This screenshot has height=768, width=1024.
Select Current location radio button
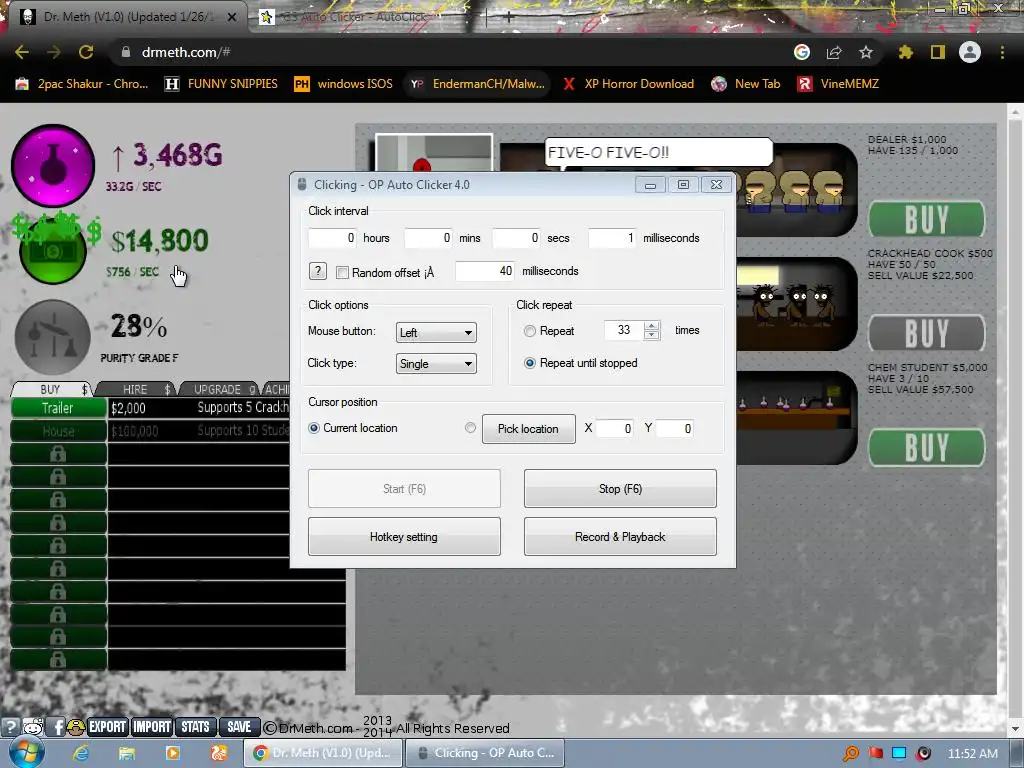coord(314,428)
